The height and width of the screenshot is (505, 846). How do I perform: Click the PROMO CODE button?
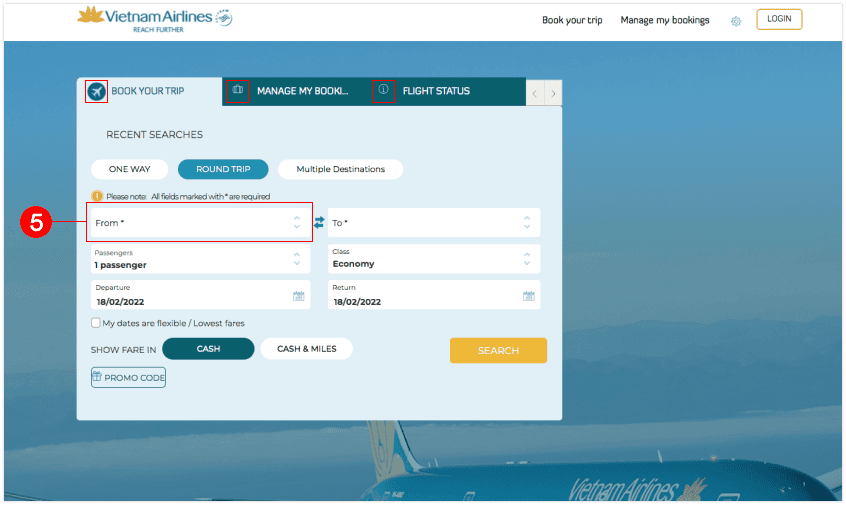128,377
